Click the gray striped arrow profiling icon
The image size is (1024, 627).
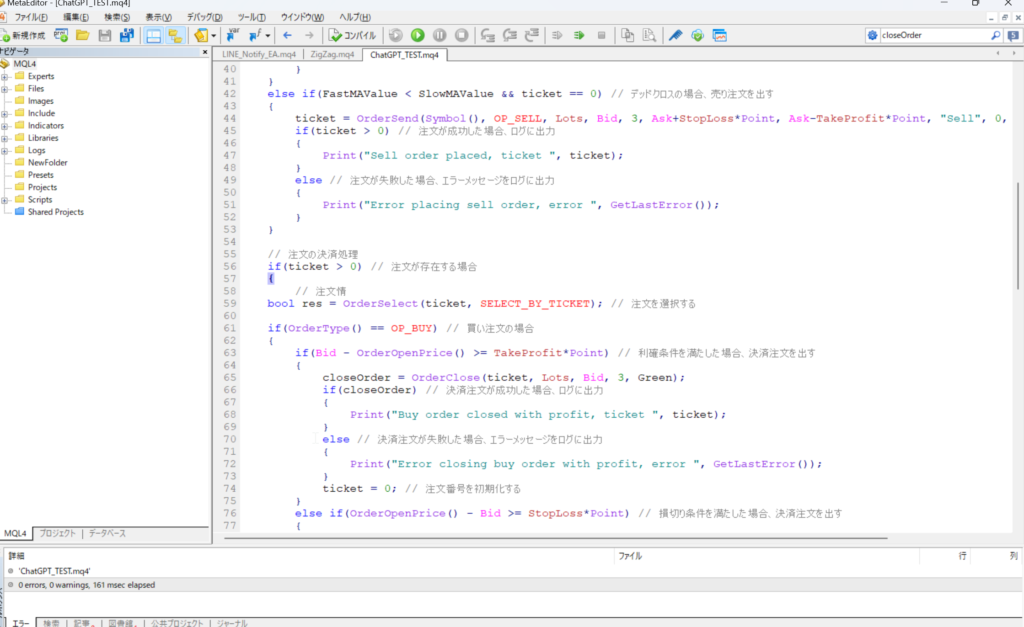click(x=557, y=35)
